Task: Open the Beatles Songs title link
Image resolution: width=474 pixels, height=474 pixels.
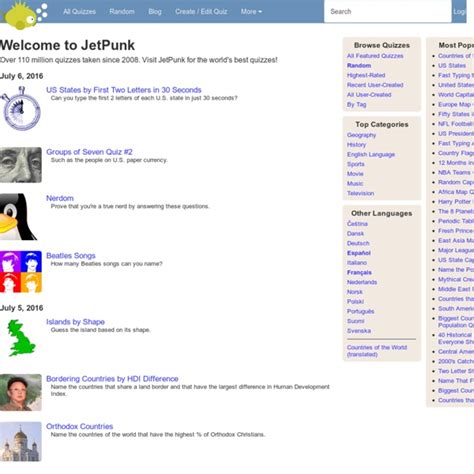Action: (x=71, y=256)
